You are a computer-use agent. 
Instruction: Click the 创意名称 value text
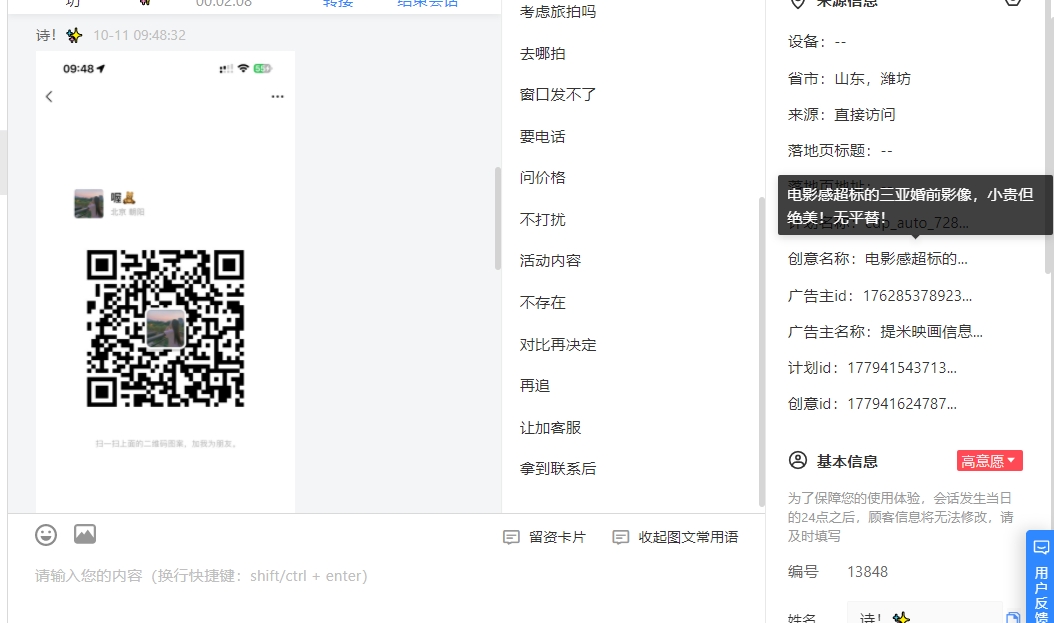[x=916, y=259]
